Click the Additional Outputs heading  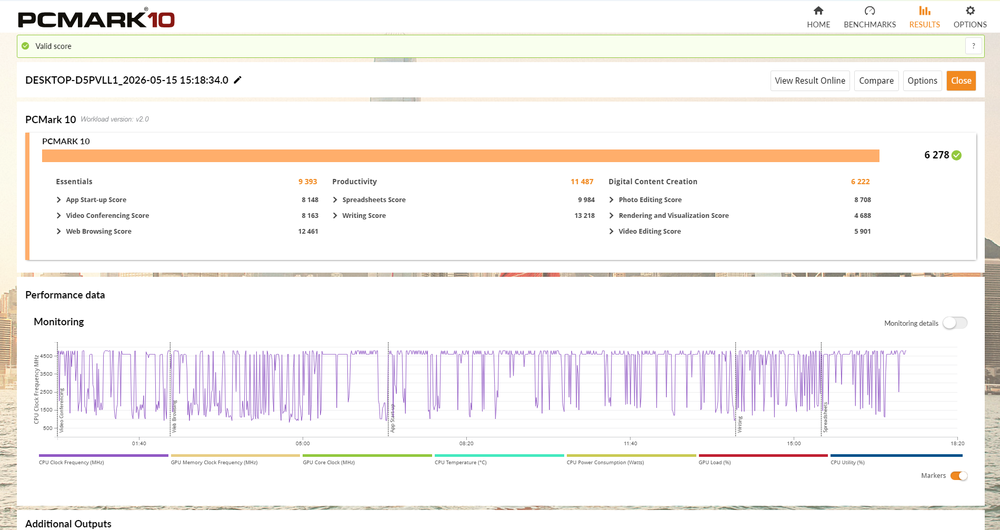tap(68, 524)
